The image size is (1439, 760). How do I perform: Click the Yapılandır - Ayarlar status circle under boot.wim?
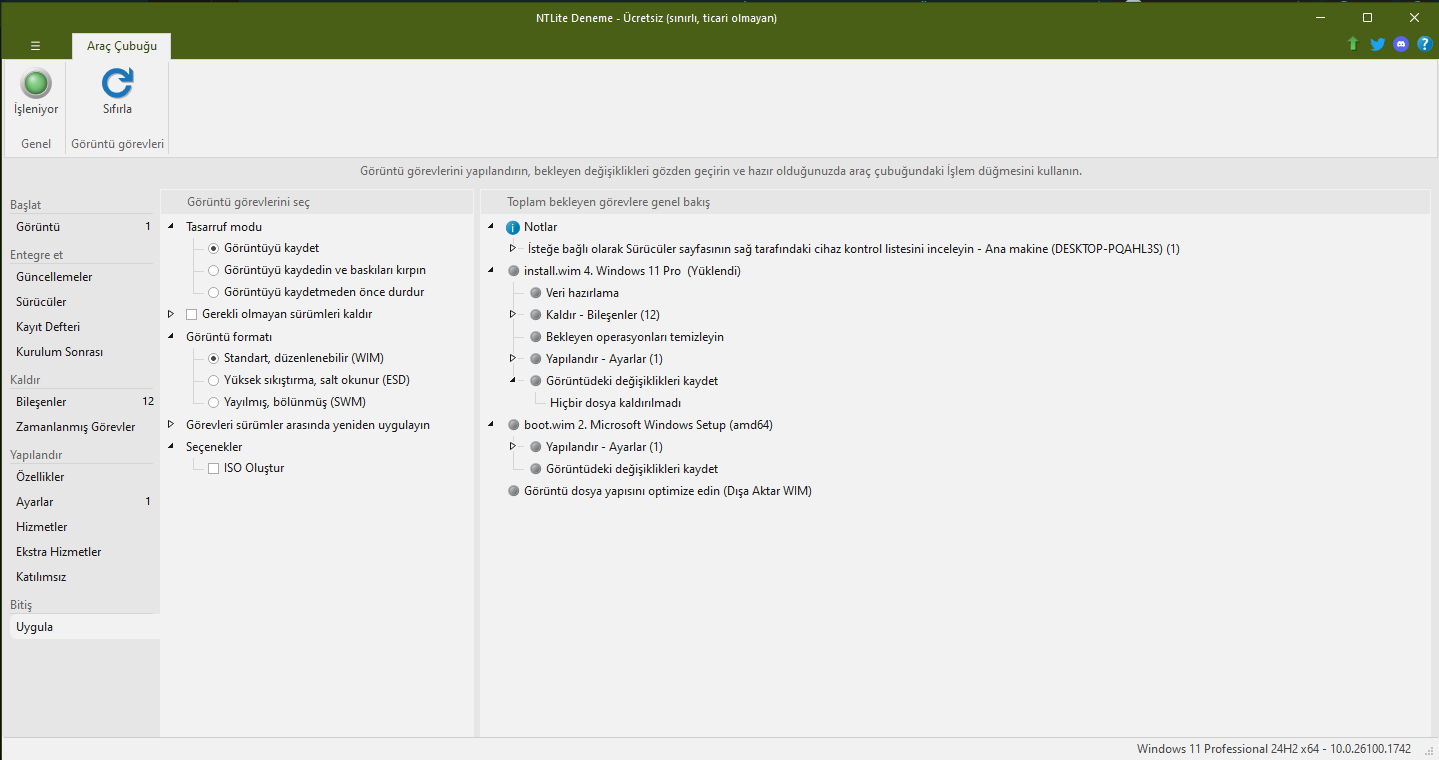536,447
